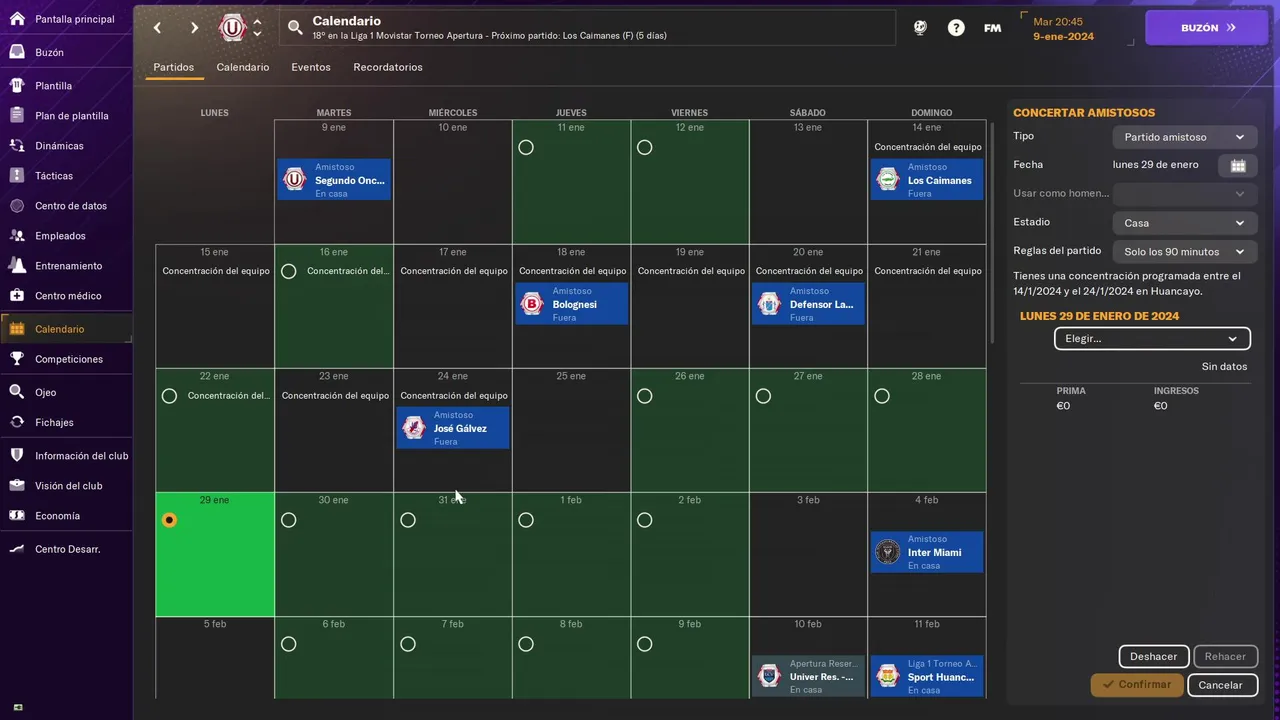Open the Los Caimanes friendly on 14 ene
Image resolution: width=1280 pixels, height=720 pixels.
click(x=927, y=180)
